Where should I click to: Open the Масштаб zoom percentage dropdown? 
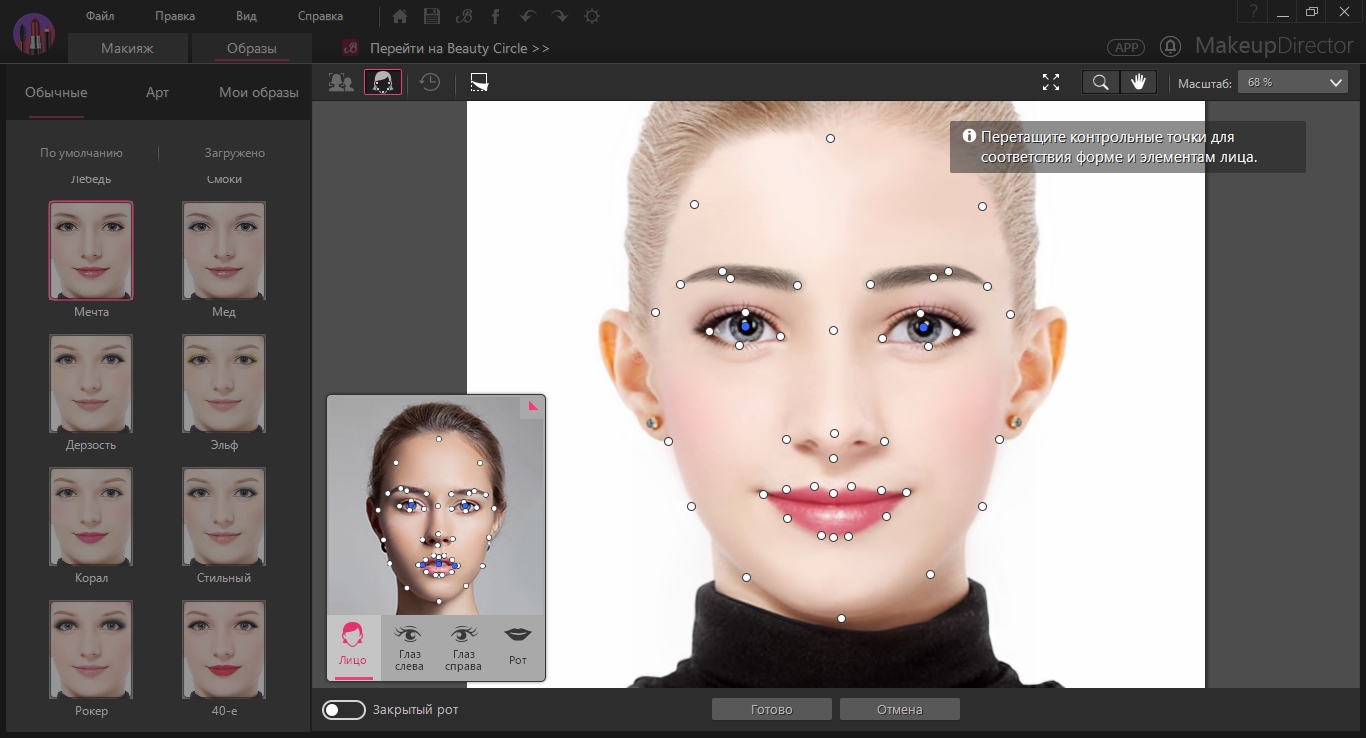click(x=1292, y=83)
